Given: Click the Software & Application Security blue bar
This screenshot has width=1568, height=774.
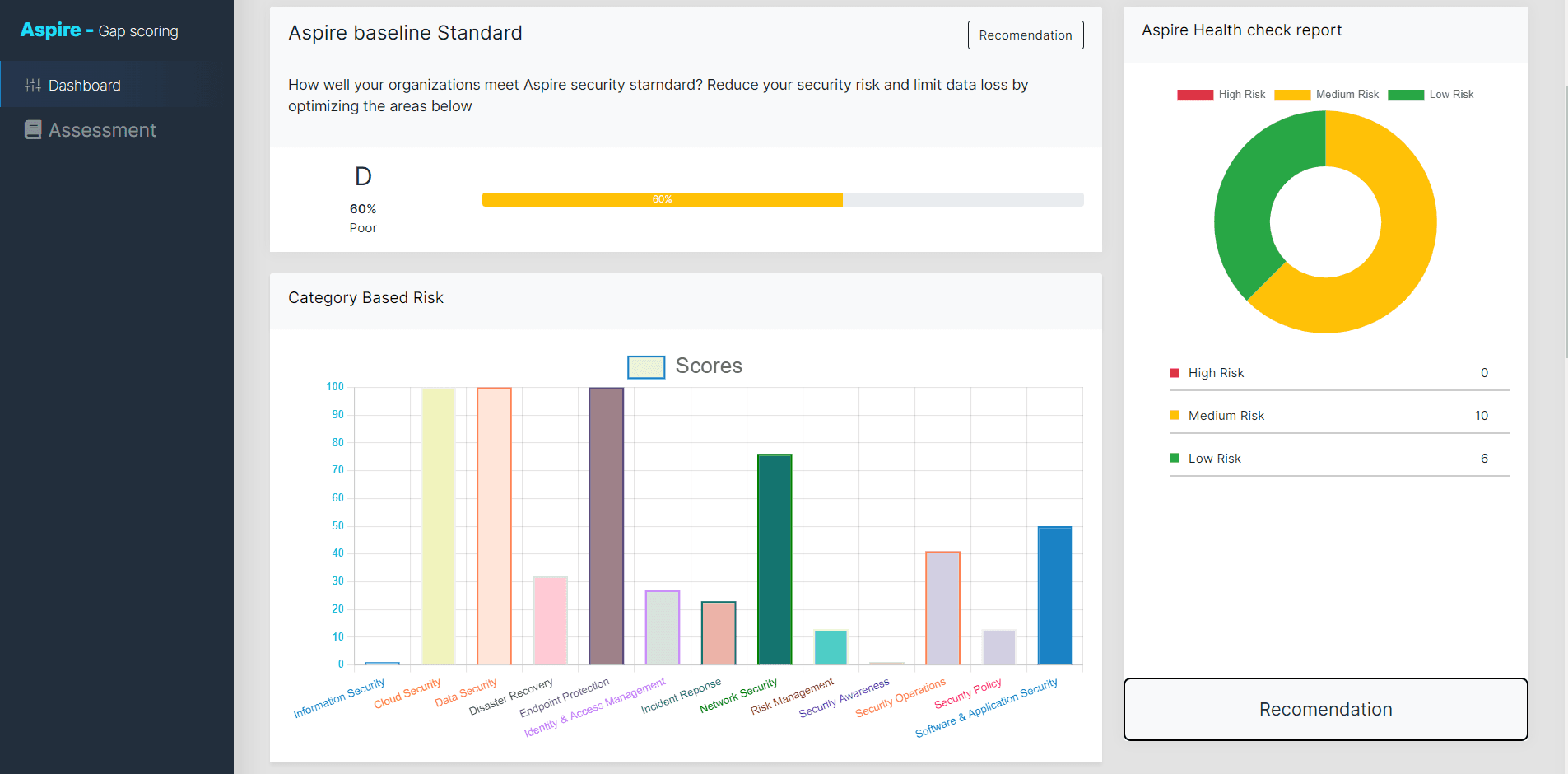Looking at the screenshot, I should click(x=1054, y=595).
